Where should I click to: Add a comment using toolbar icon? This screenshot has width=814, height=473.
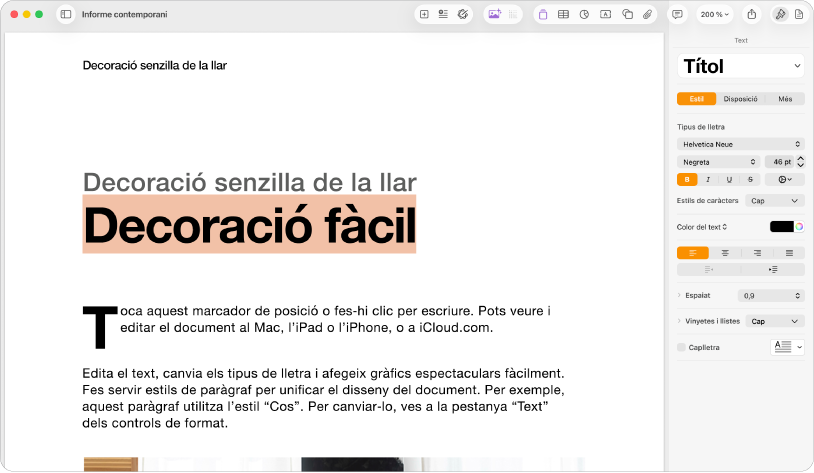point(677,15)
